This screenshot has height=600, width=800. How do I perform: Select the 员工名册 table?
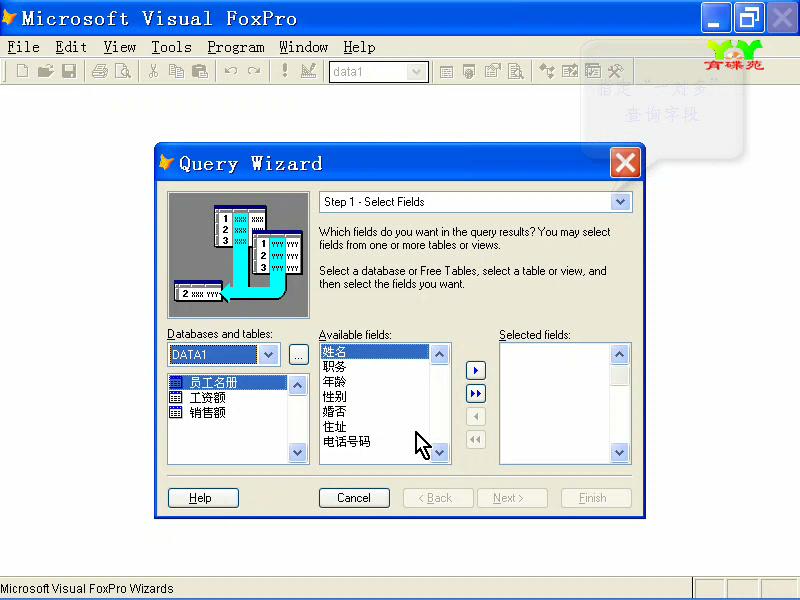point(228,383)
